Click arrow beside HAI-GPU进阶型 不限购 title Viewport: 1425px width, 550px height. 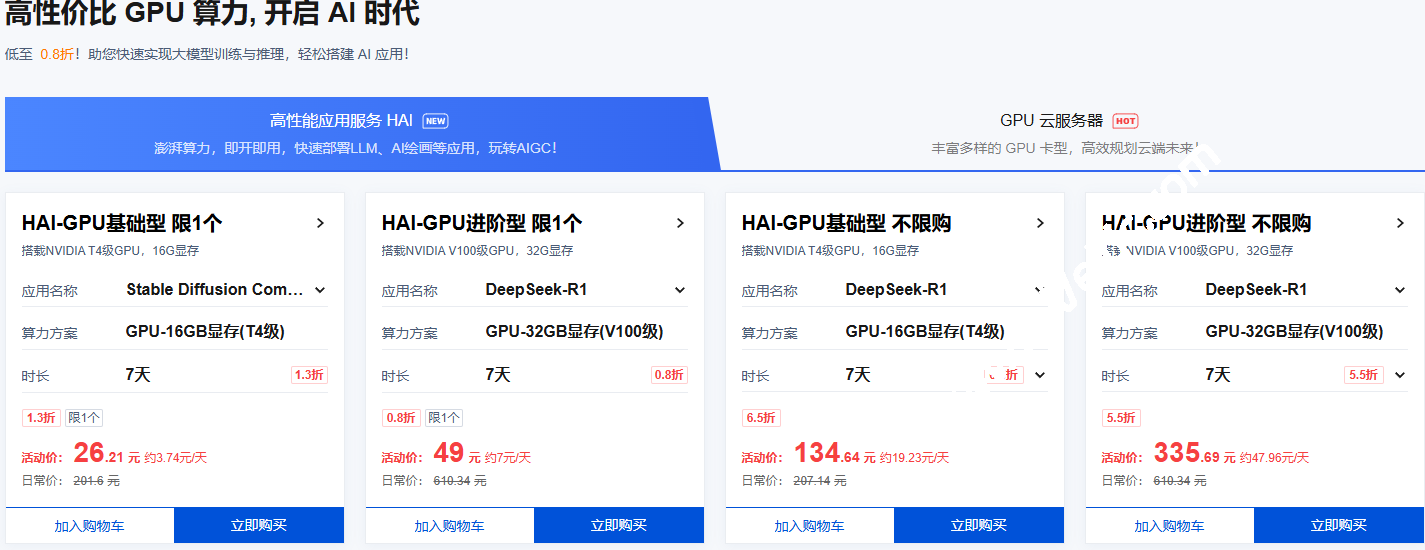tap(1400, 223)
